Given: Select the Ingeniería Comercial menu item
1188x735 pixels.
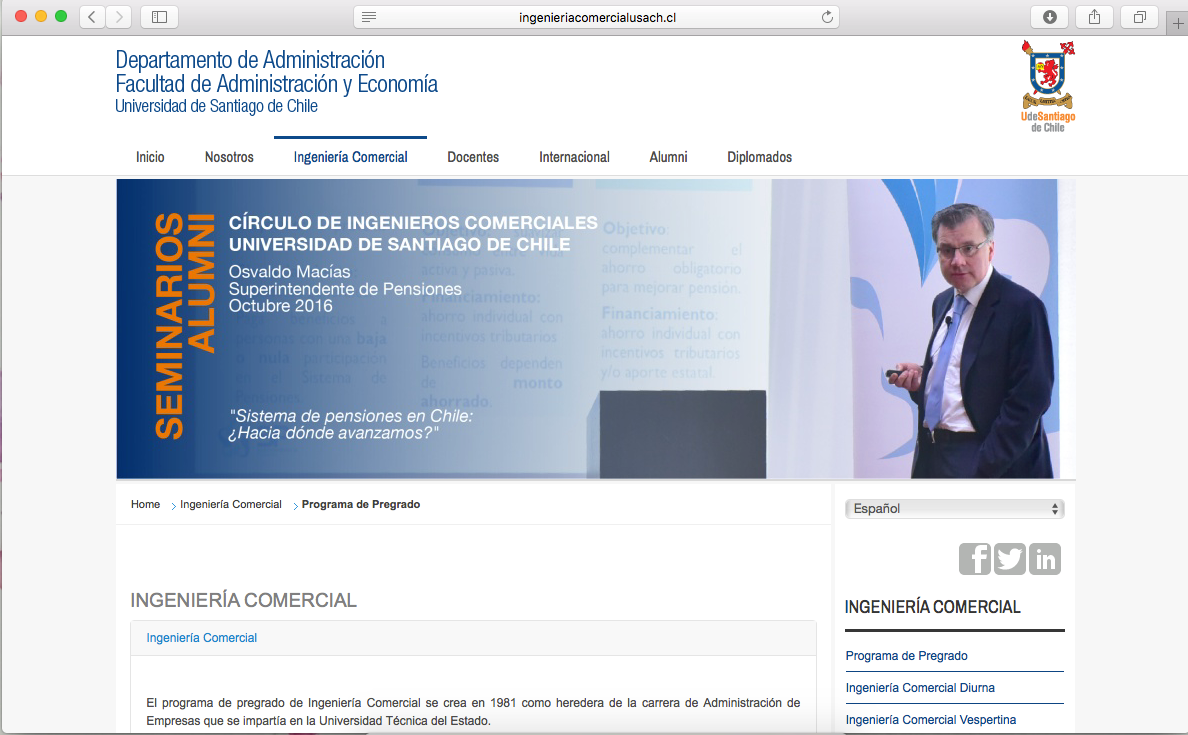Looking at the screenshot, I should tap(350, 157).
